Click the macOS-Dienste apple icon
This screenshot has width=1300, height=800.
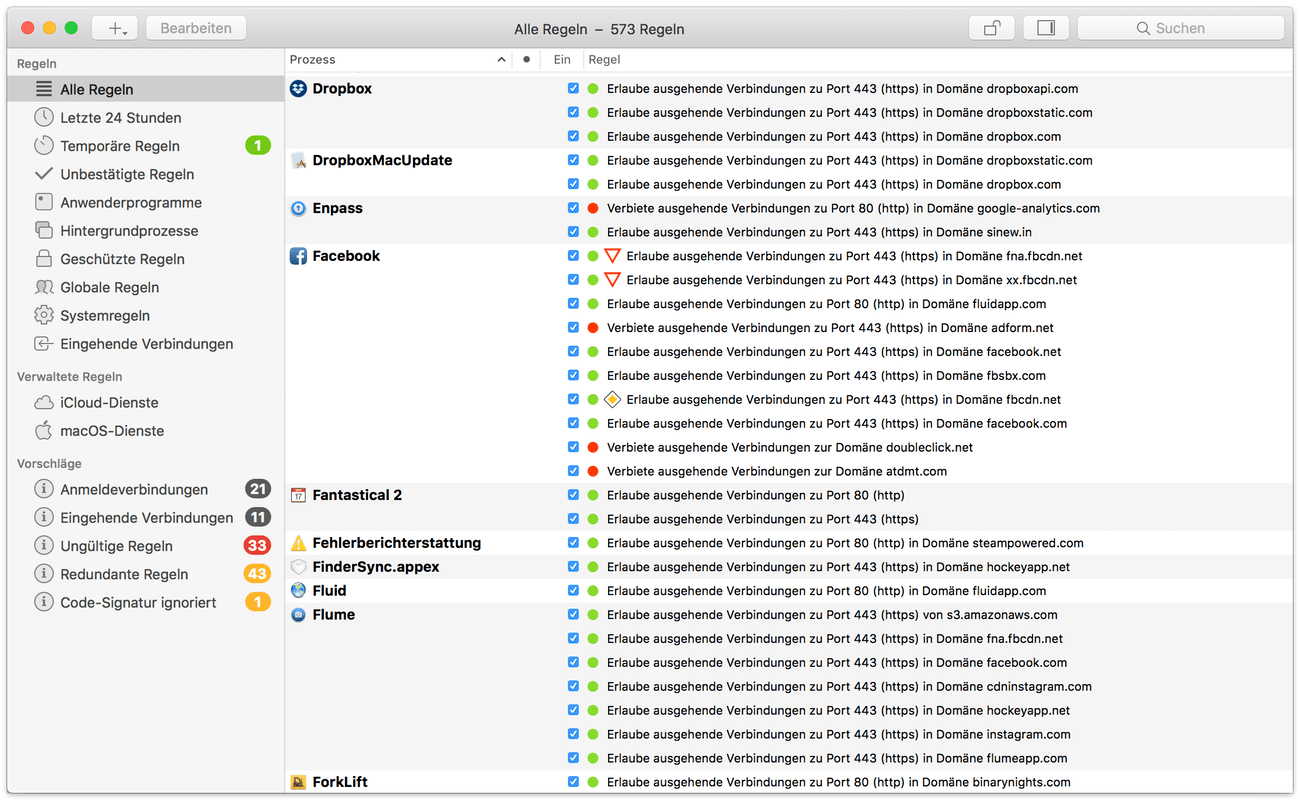[x=43, y=430]
